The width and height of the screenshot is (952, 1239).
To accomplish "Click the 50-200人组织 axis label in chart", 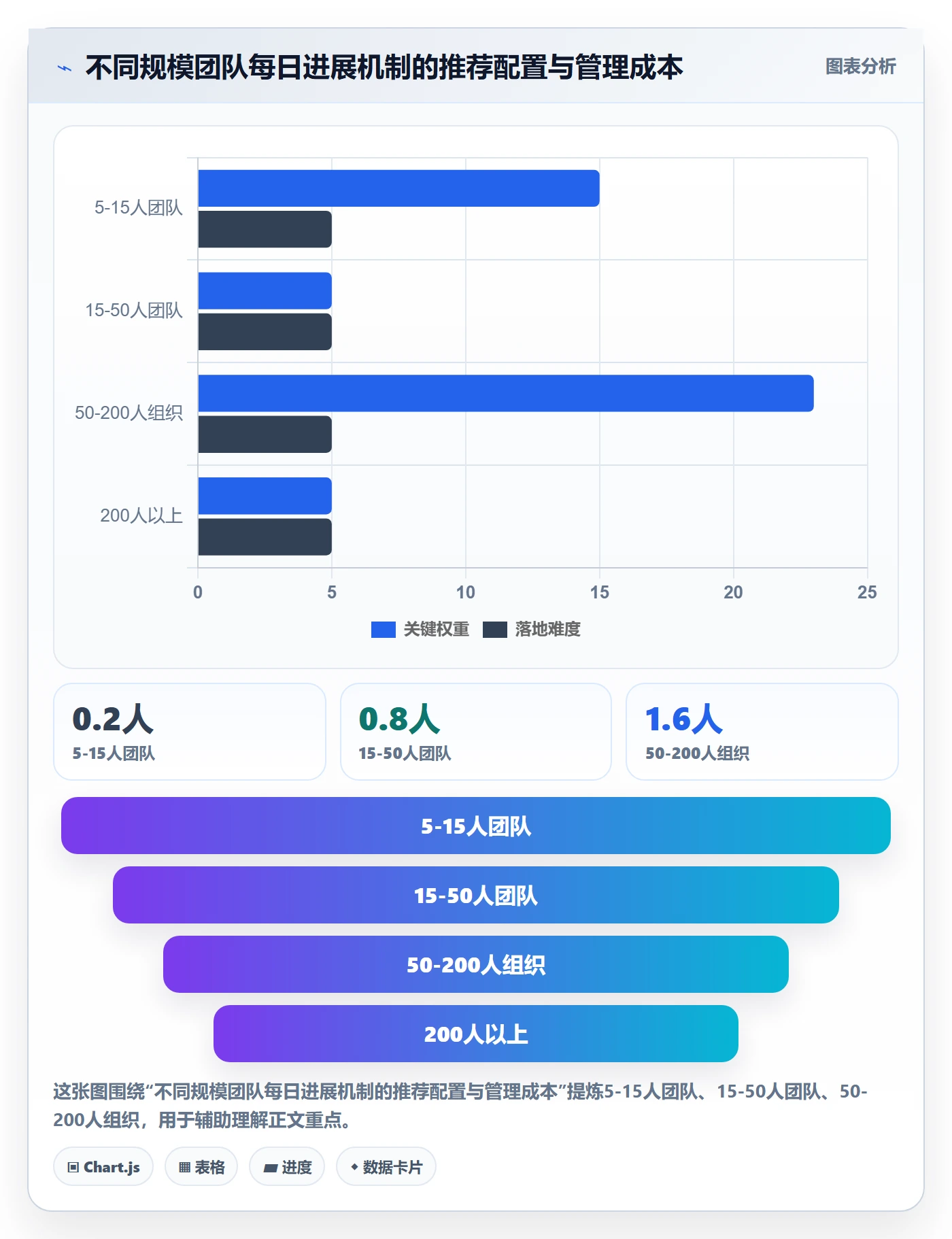I will [x=129, y=413].
